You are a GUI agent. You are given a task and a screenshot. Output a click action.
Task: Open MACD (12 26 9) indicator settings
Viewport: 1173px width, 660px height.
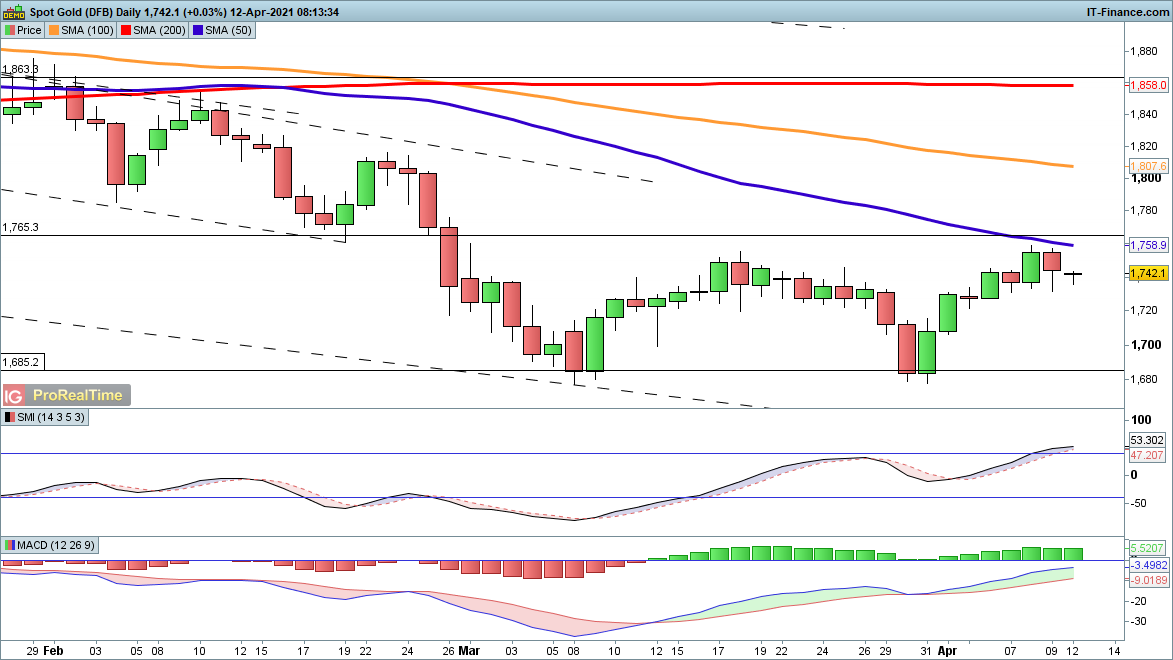coord(57,545)
